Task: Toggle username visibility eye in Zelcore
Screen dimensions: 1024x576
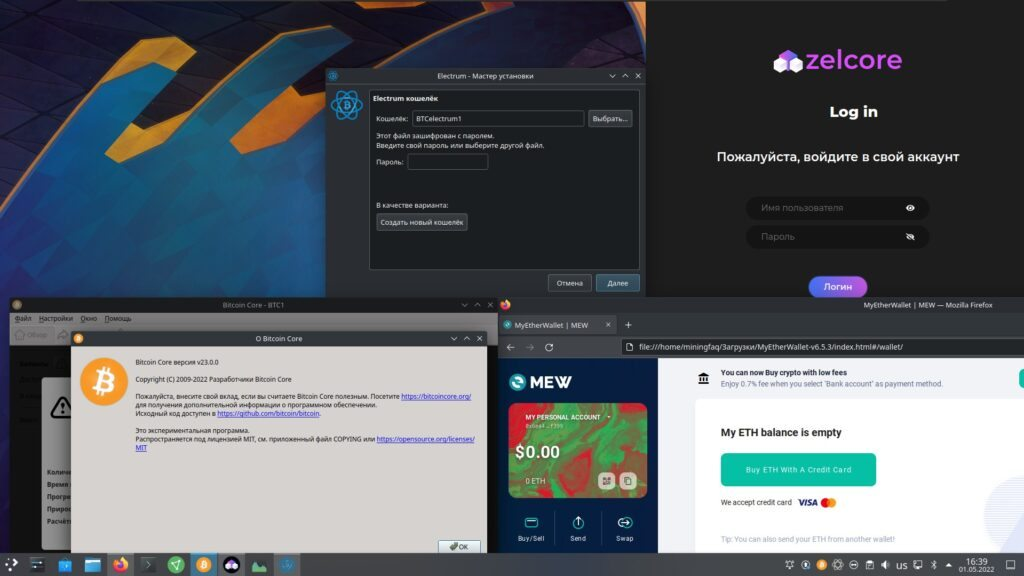Action: coord(910,208)
